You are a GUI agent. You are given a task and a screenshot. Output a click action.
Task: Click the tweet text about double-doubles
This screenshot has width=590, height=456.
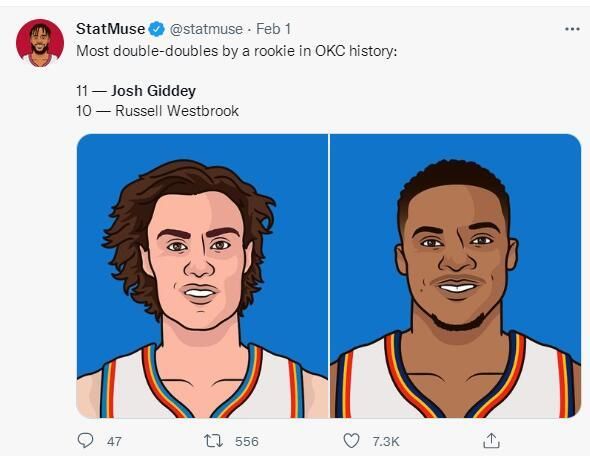[237, 51]
